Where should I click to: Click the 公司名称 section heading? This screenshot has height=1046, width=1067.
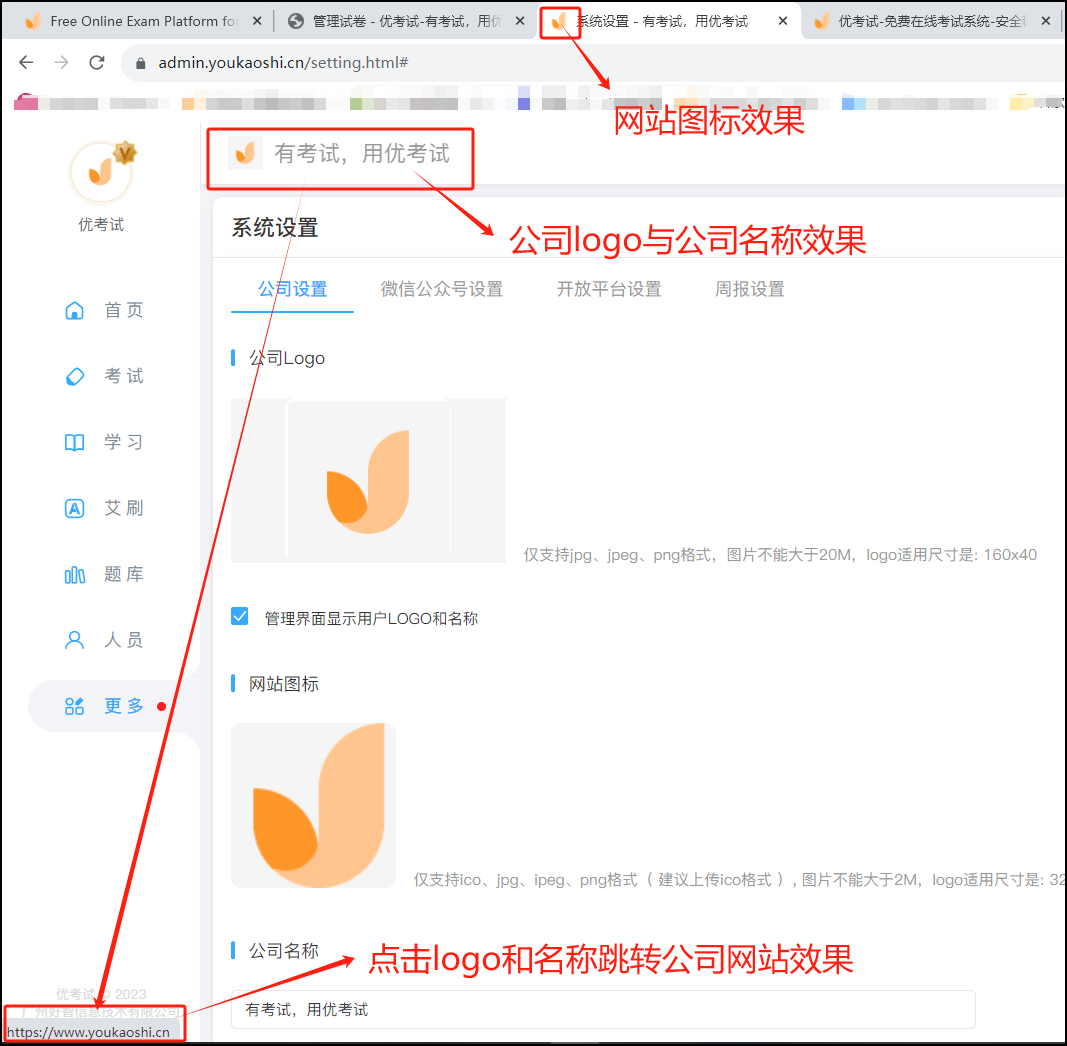(284, 951)
